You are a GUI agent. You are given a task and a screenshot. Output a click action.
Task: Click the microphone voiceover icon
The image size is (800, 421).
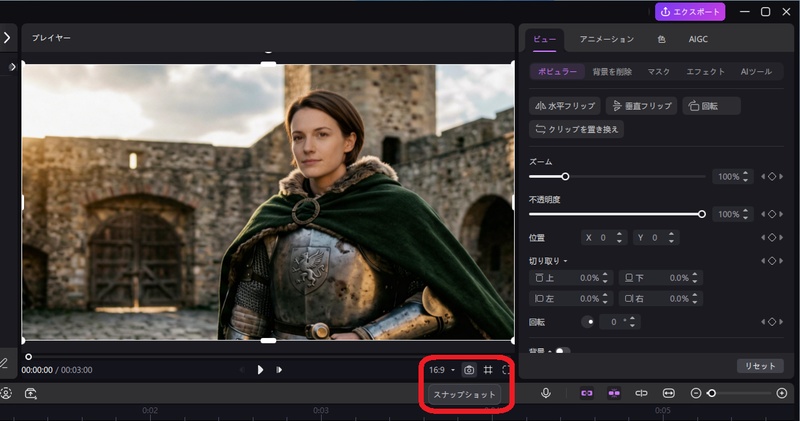point(545,393)
